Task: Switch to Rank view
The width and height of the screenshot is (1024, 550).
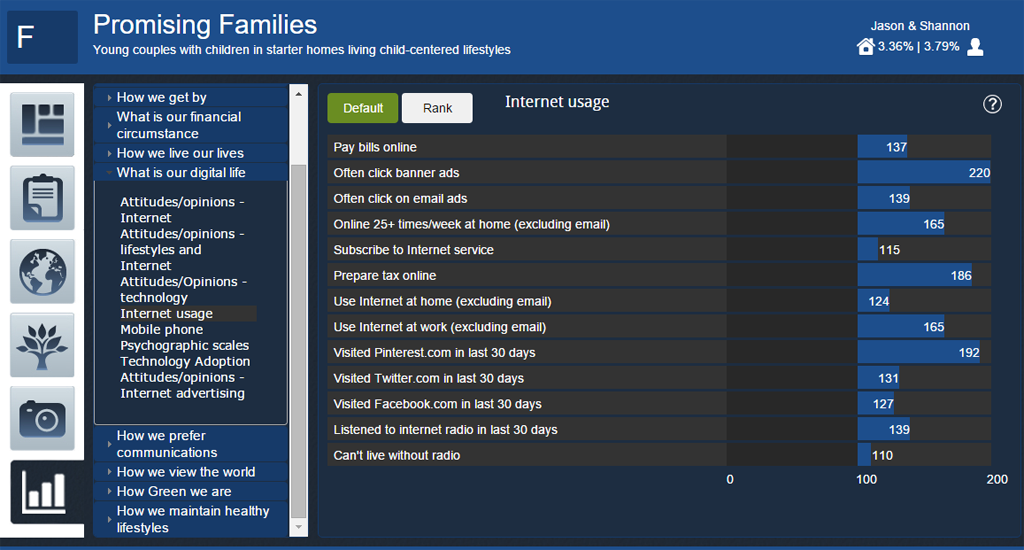Action: pyautogui.click(x=437, y=108)
